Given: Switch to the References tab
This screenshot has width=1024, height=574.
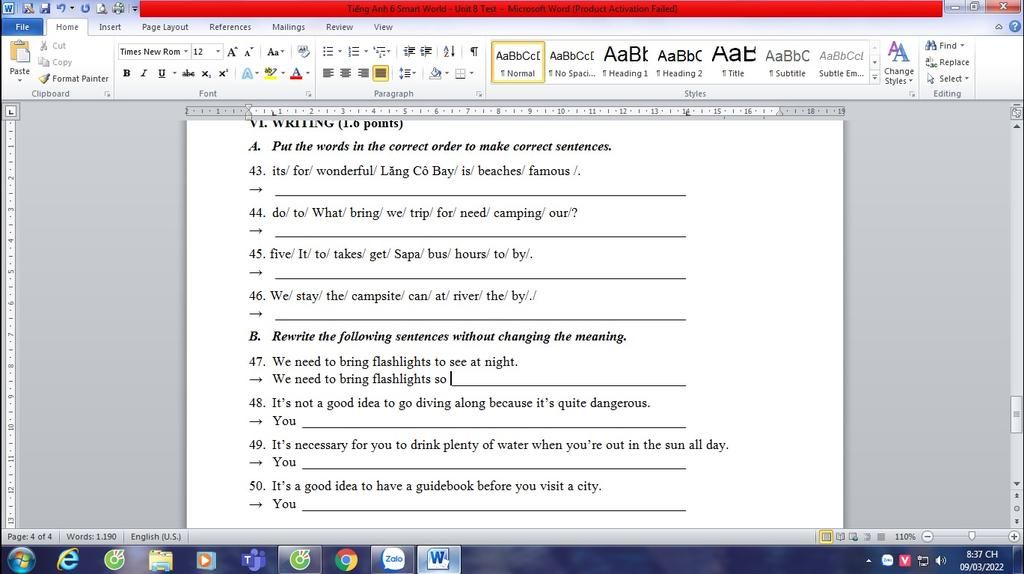Looking at the screenshot, I should [x=230, y=27].
